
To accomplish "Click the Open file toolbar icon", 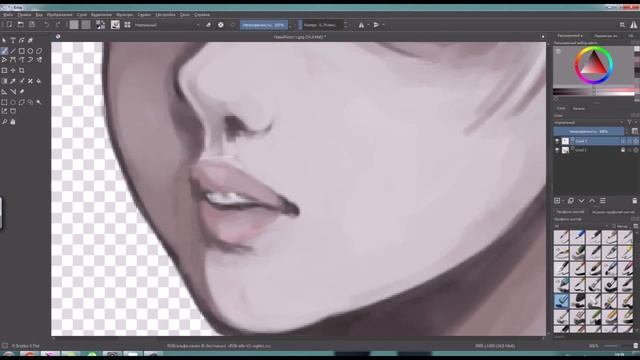I will [x=20, y=25].
